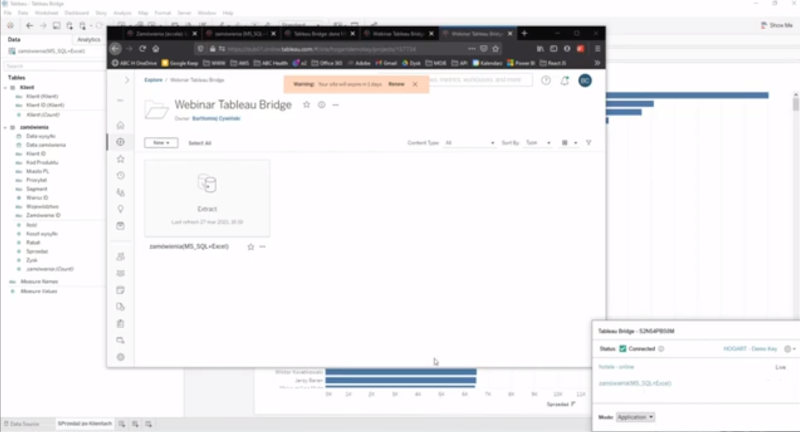Click the Tableau Desktop save icon
Viewport: 800px width, 432px height.
(x=56, y=26)
